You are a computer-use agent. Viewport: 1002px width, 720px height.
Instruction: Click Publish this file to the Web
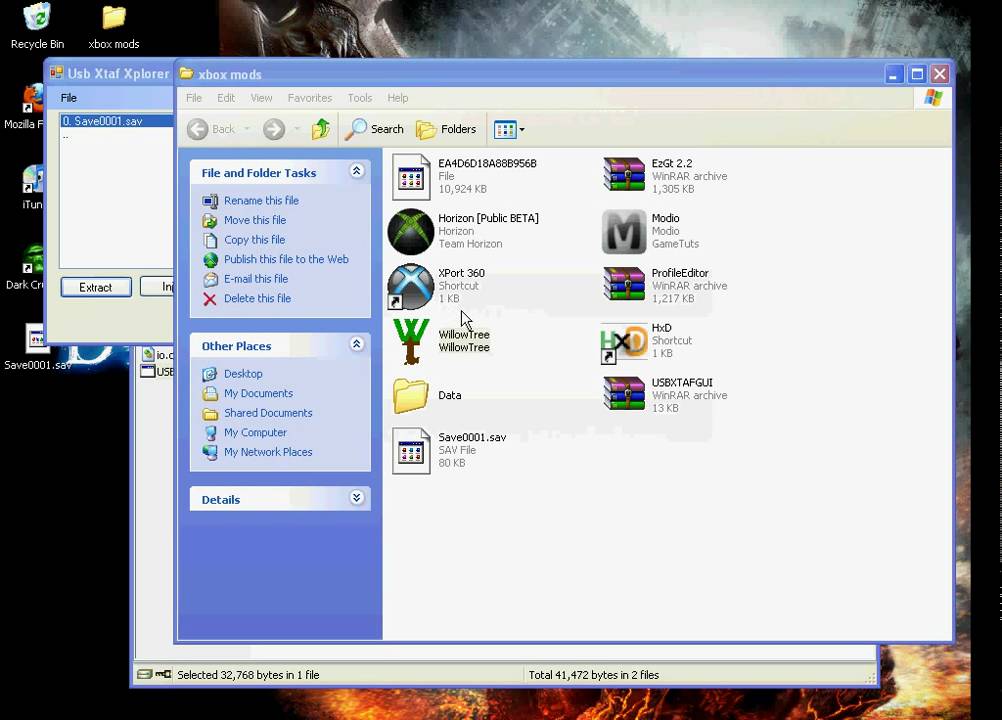pyautogui.click(x=286, y=259)
